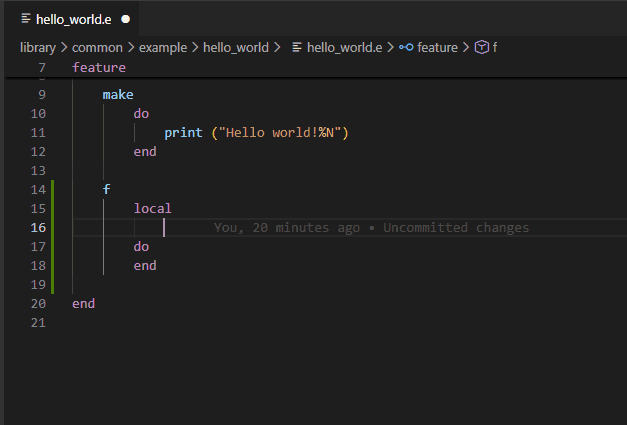Open the hello_world.e file breadcrumb
Viewport: 627px width, 425px height.
pyautogui.click(x=344, y=48)
